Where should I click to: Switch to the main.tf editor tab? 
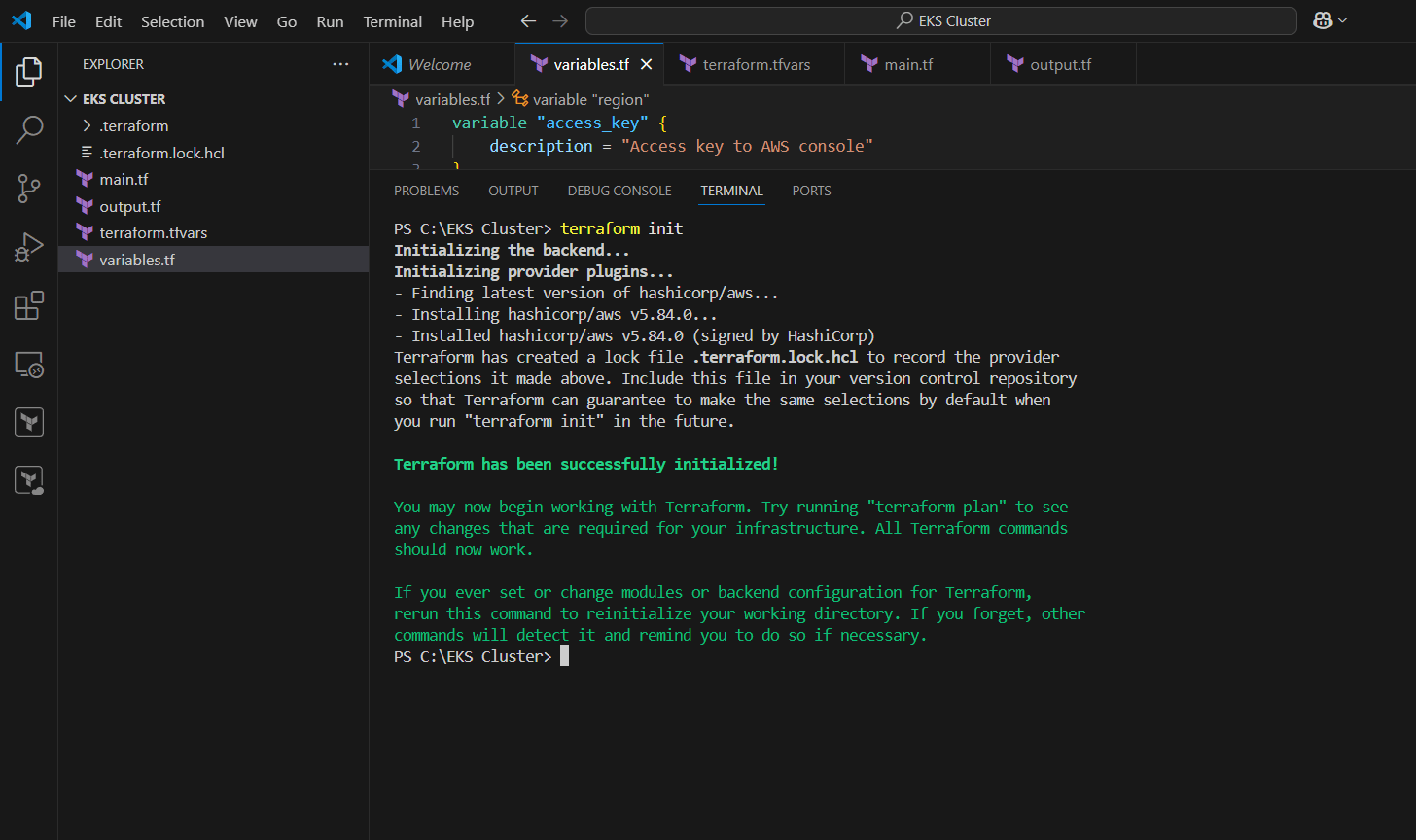tap(918, 64)
